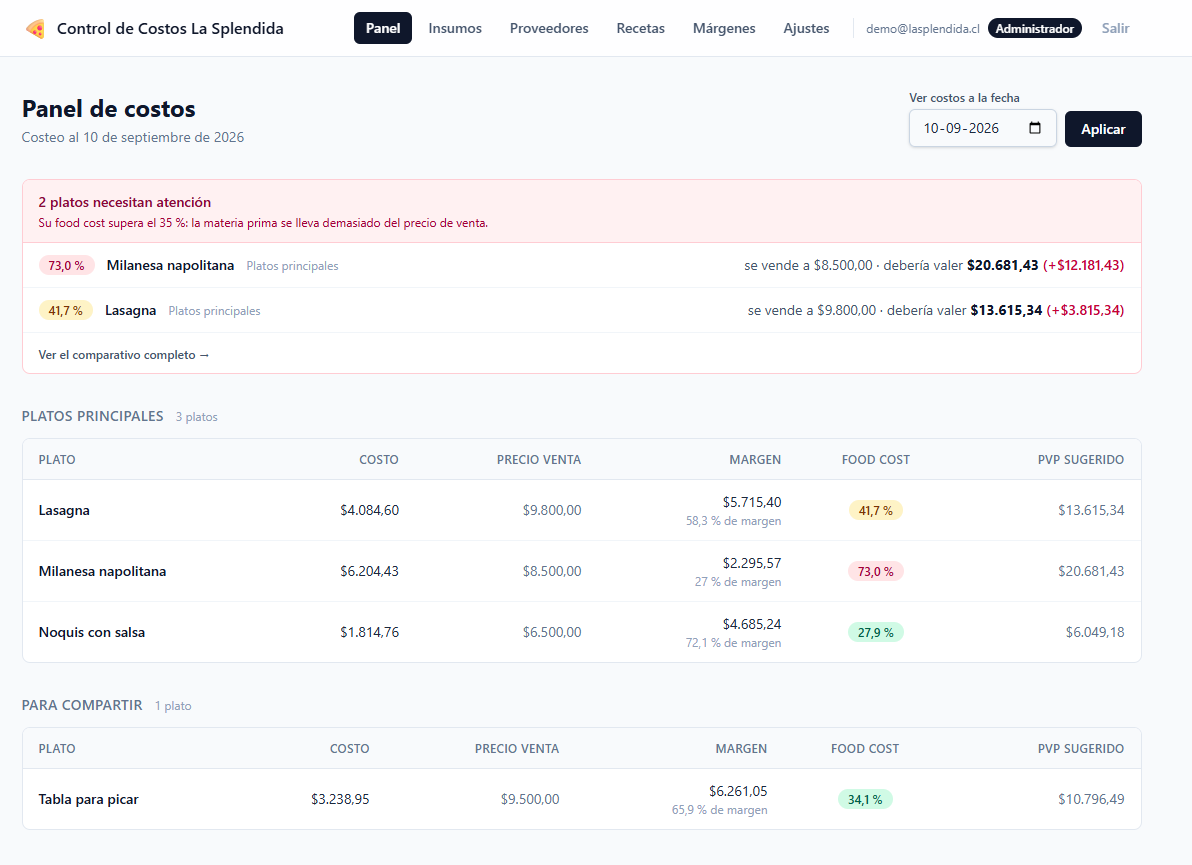Open the calendar picker icon in date field
Image resolution: width=1192 pixels, height=865 pixels.
1035,128
